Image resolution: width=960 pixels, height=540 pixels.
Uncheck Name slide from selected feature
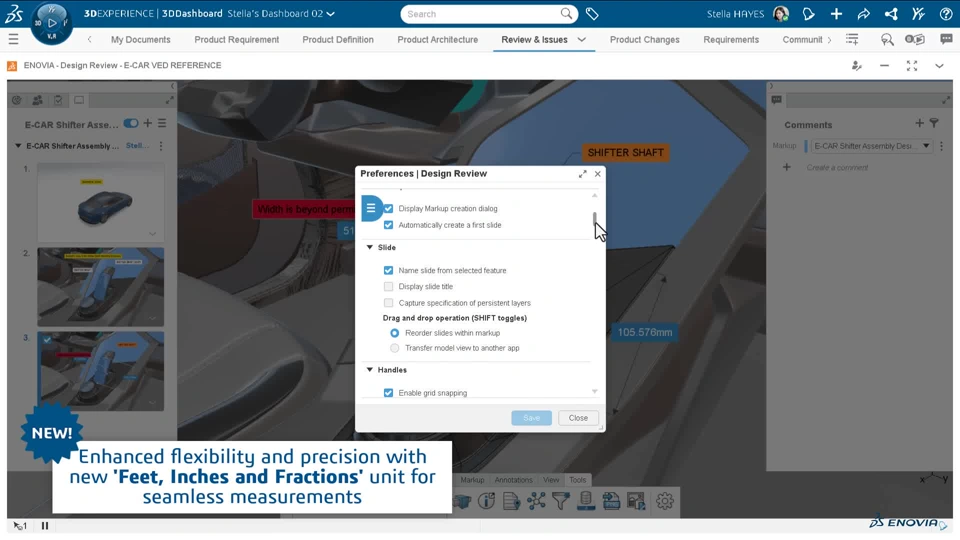tap(388, 270)
